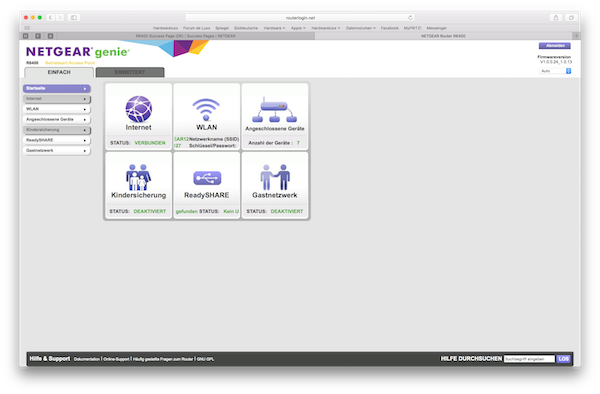
Task: Click the Abmelden logout button
Action: 555,46
